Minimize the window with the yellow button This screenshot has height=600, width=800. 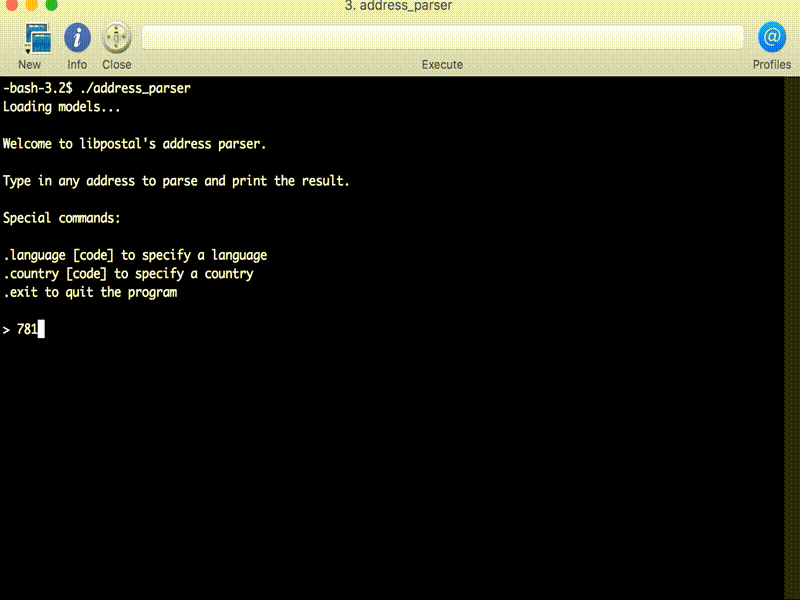(31, 5)
